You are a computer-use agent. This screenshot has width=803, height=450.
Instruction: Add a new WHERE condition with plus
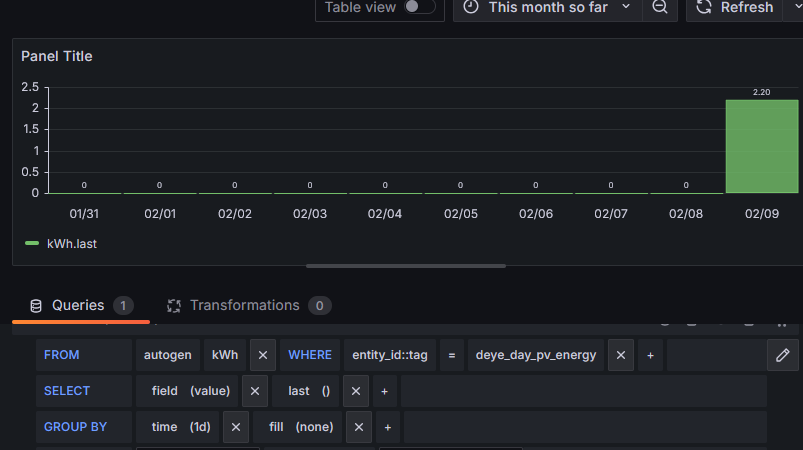[649, 355]
